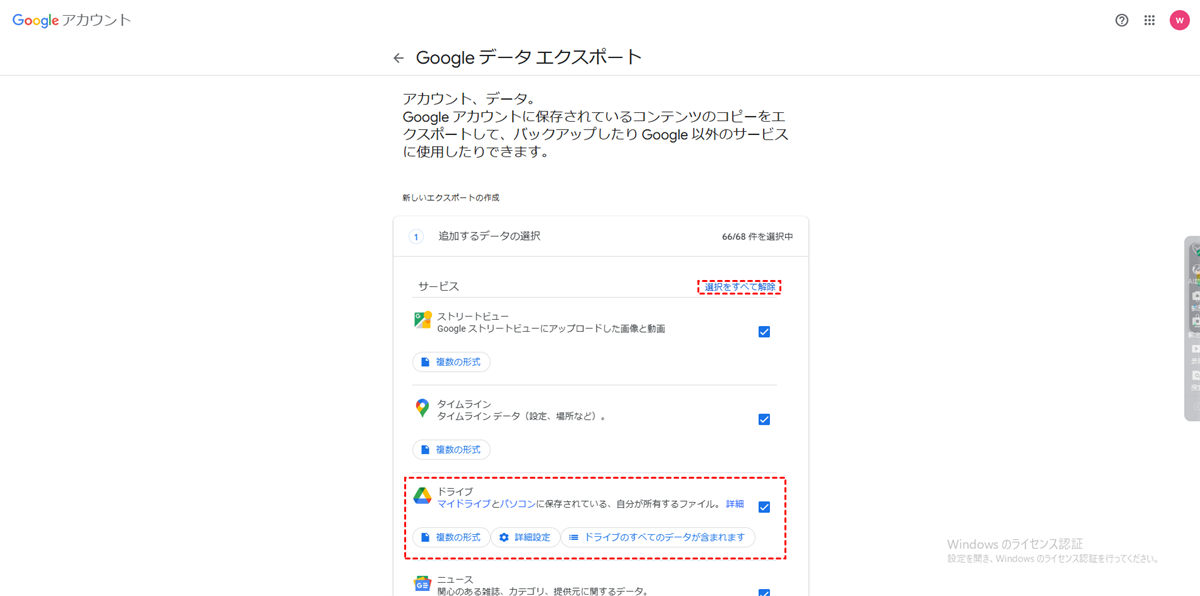Viewport: 1200px width, 596px height.
Task: Click step 1 追加するデータの選択 header
Action: (x=489, y=236)
